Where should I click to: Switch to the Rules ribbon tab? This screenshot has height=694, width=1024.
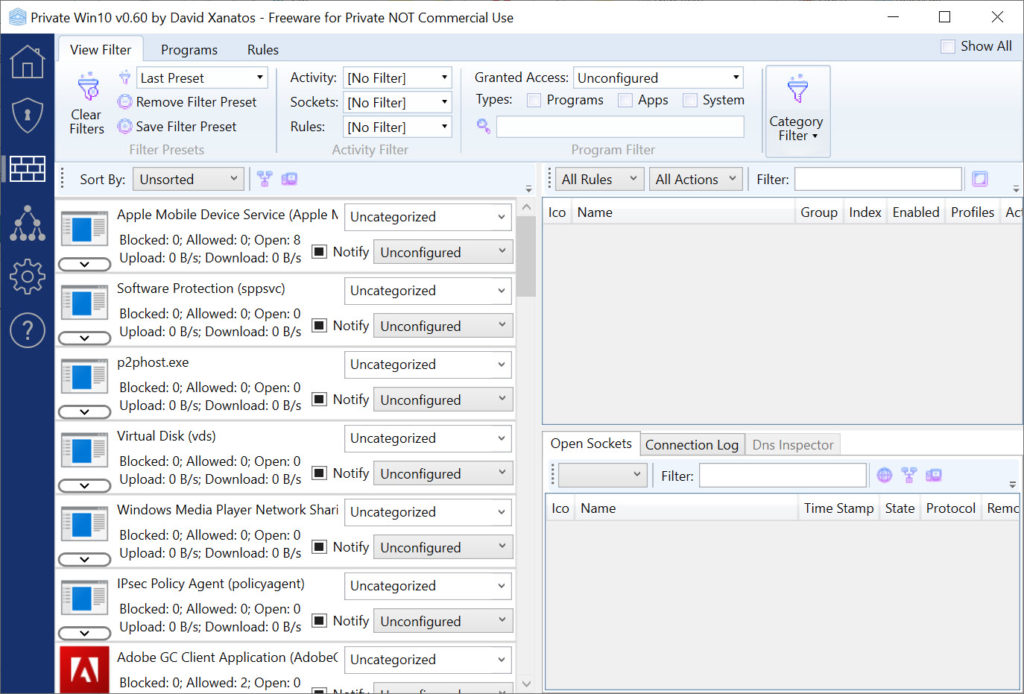(263, 50)
